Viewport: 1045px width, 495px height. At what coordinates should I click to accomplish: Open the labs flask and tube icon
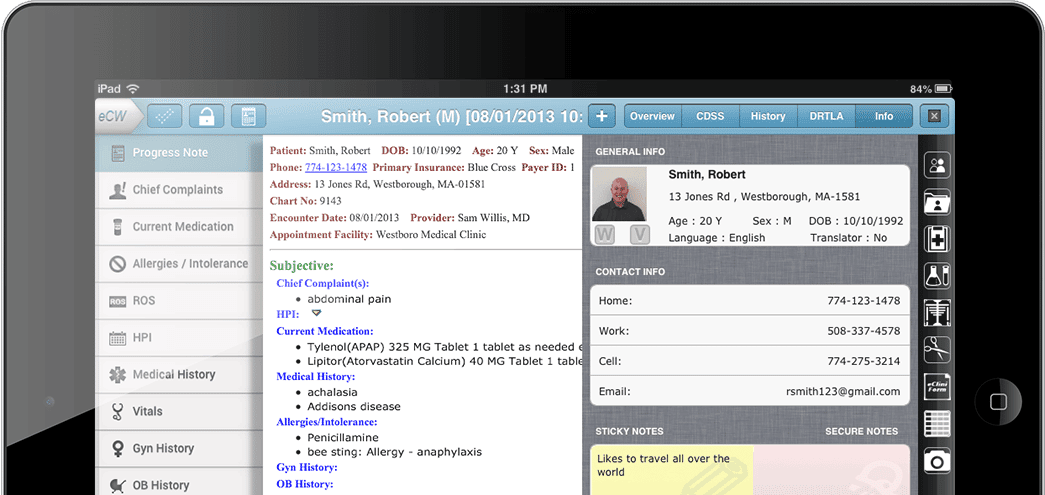tap(937, 276)
